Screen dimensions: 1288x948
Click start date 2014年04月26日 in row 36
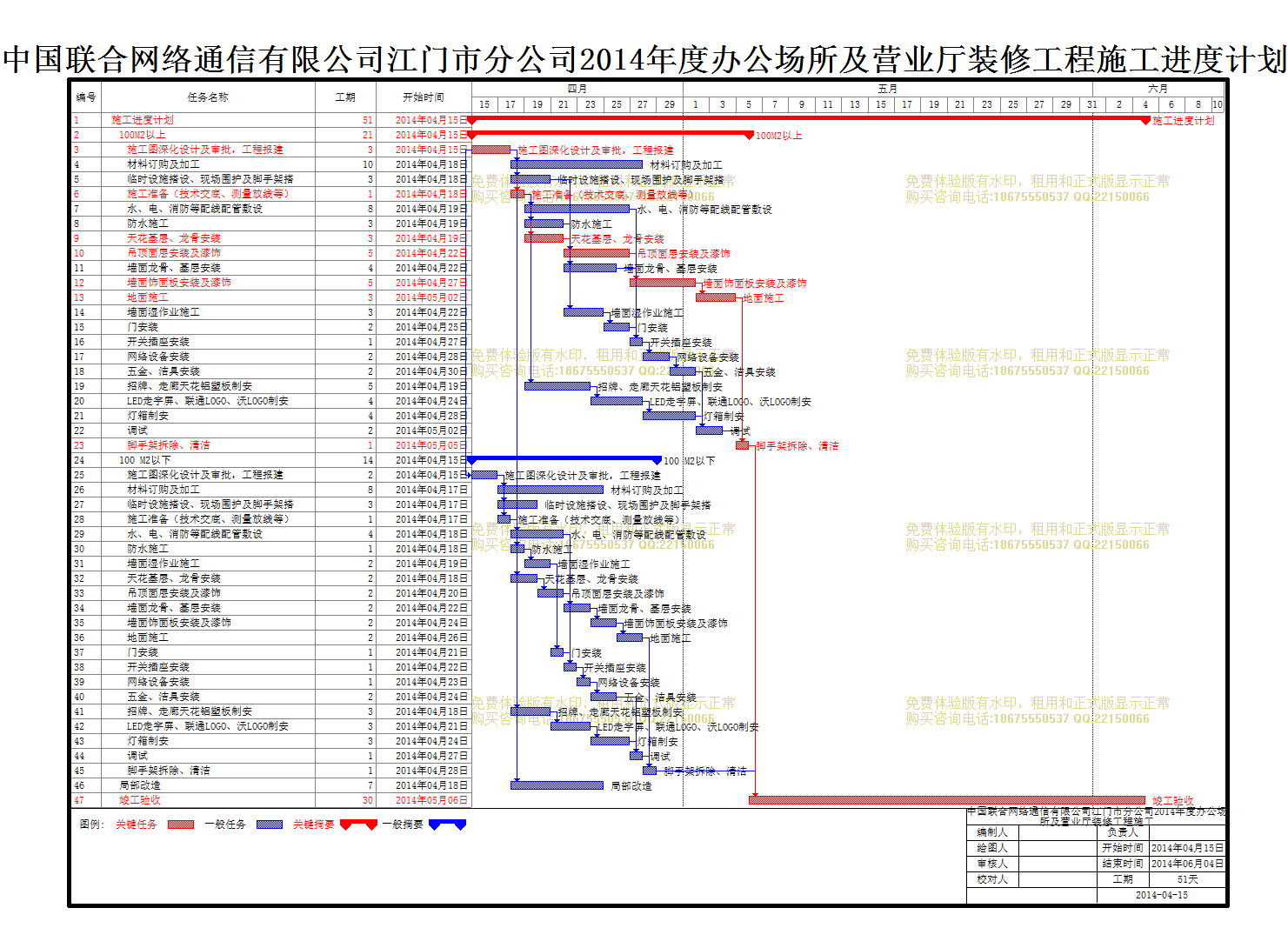coord(431,638)
